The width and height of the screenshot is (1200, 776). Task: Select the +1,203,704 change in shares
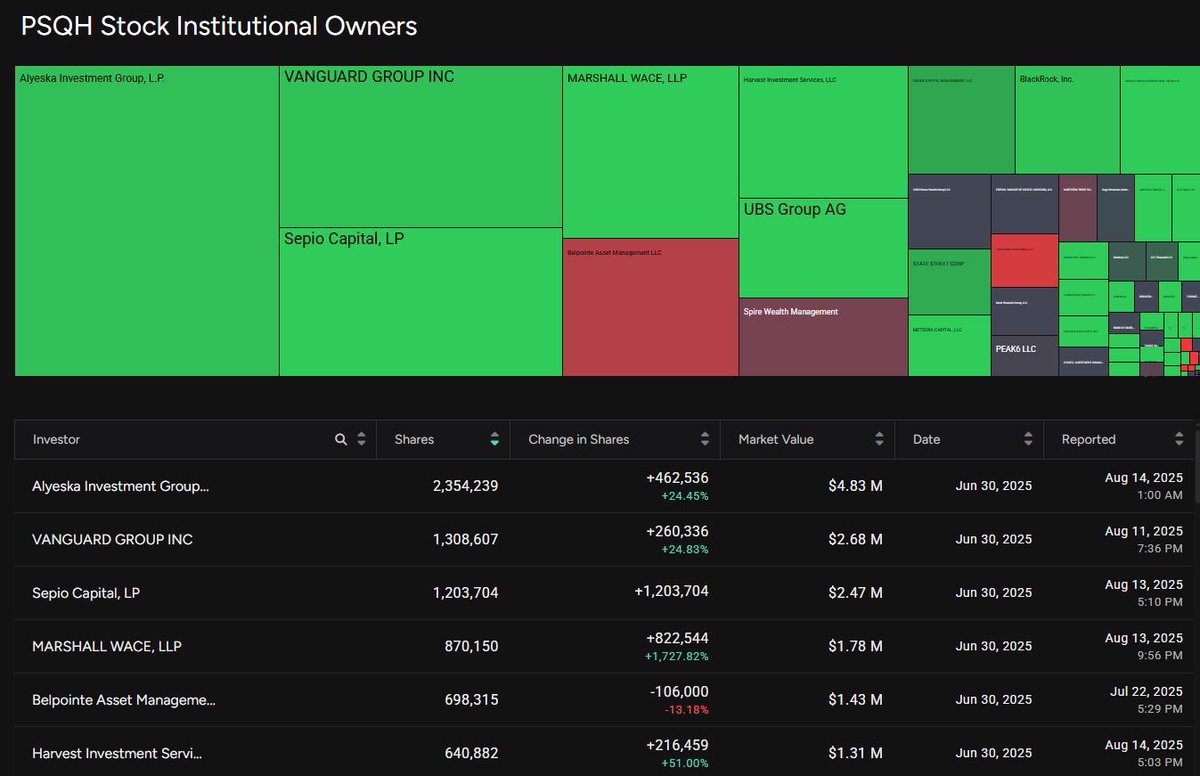point(671,591)
